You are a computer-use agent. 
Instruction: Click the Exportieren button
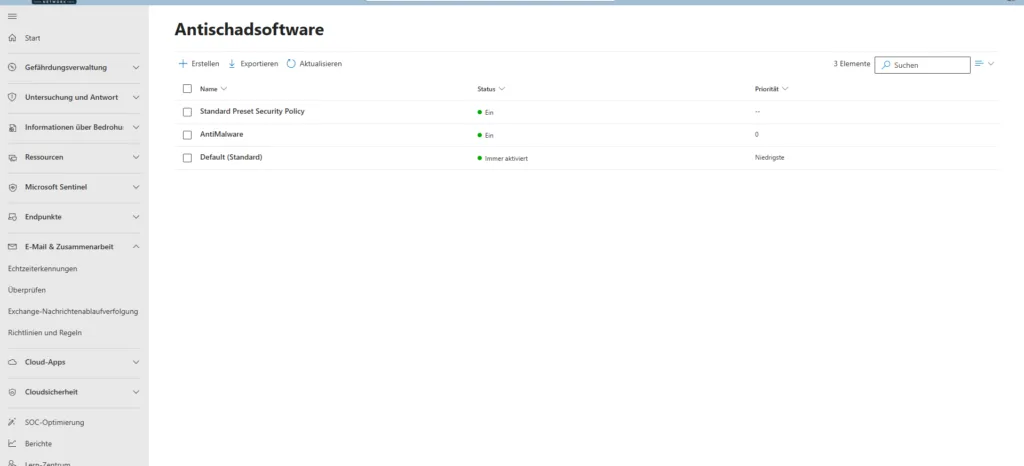(x=253, y=64)
